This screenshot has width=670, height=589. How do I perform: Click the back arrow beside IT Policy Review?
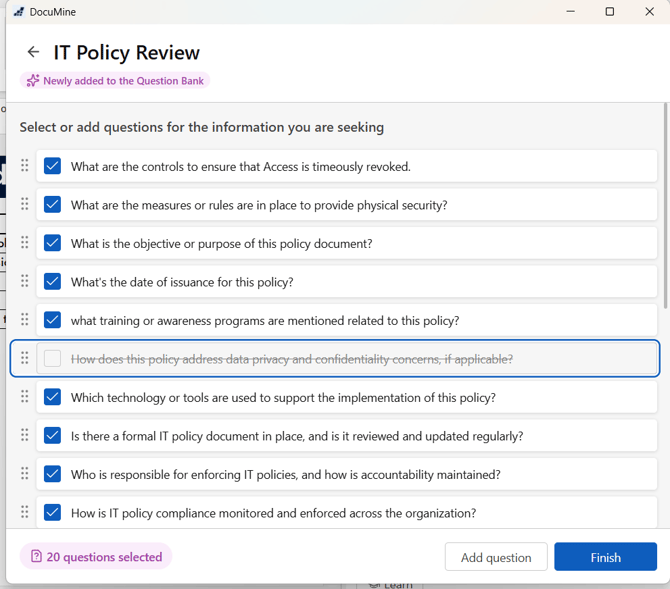coord(34,52)
